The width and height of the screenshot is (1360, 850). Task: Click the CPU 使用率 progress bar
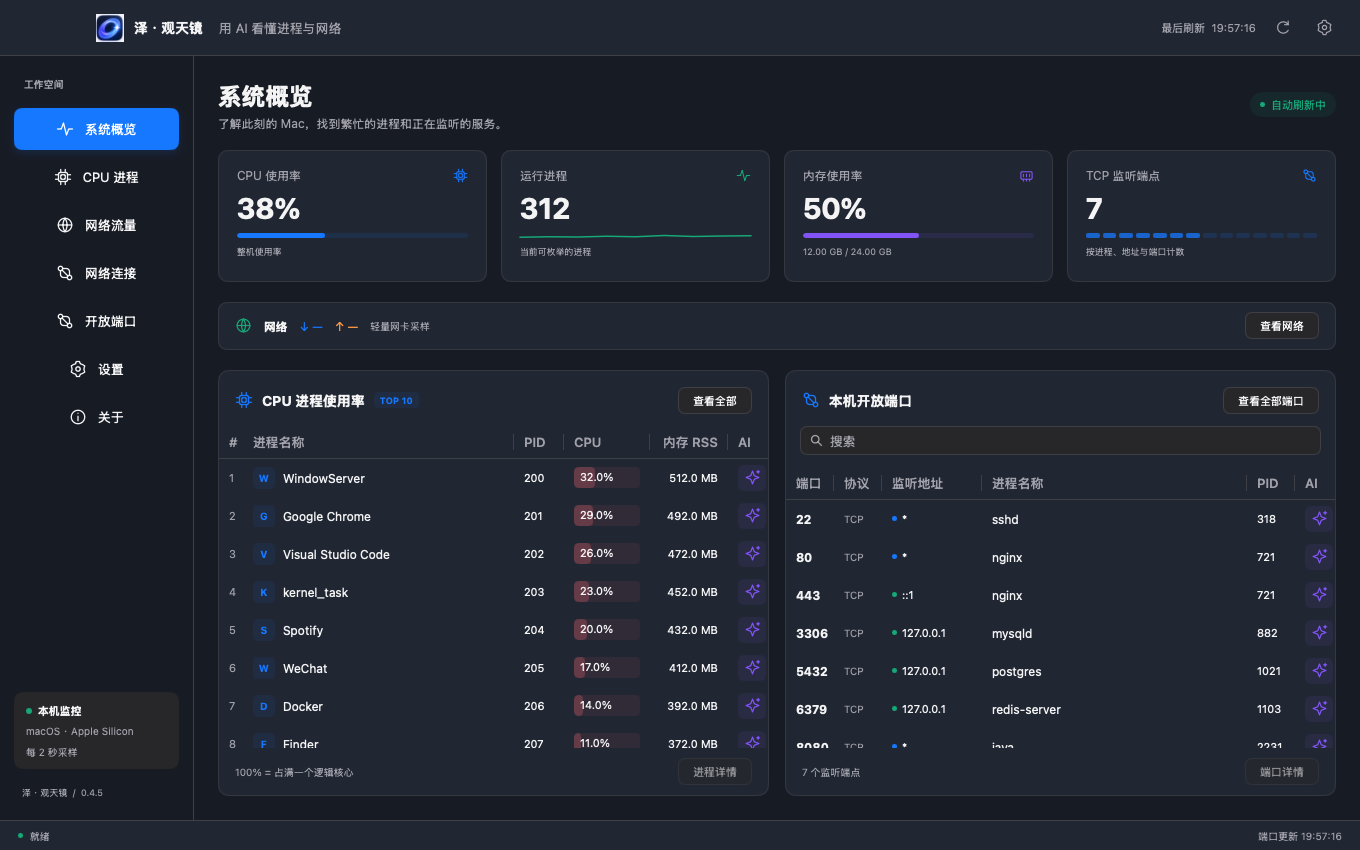(x=352, y=236)
